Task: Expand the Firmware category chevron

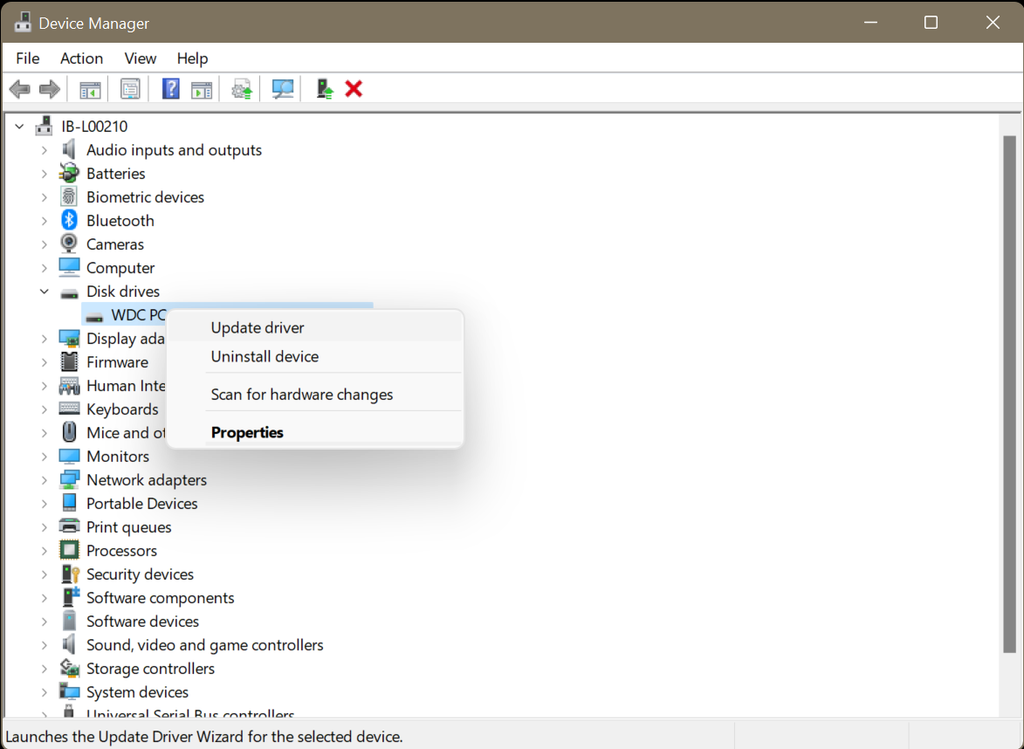Action: [44, 362]
